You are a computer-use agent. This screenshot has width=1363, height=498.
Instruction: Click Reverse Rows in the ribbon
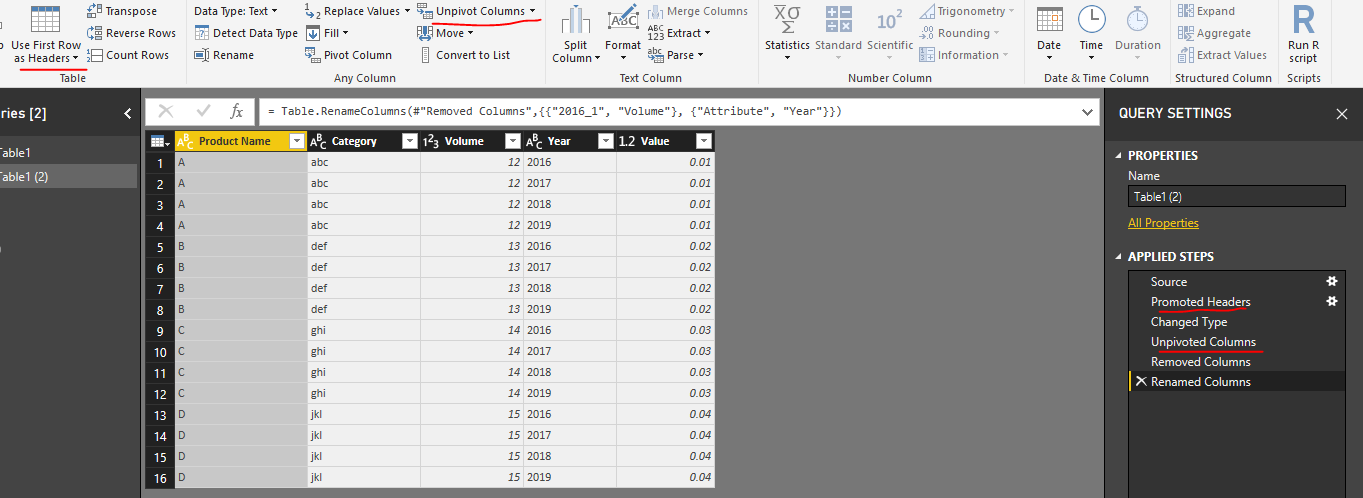(130, 33)
